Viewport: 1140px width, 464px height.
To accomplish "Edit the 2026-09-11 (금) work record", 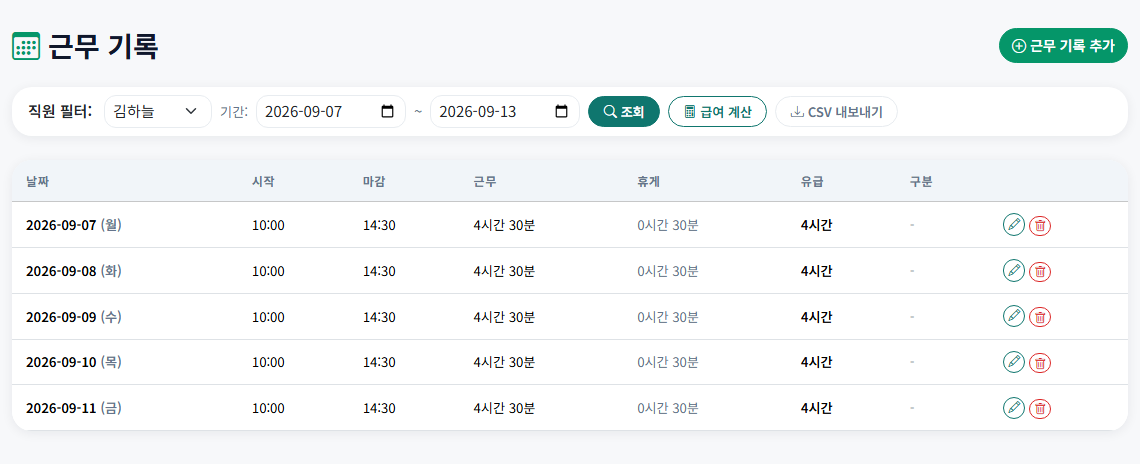I will (x=1013, y=408).
